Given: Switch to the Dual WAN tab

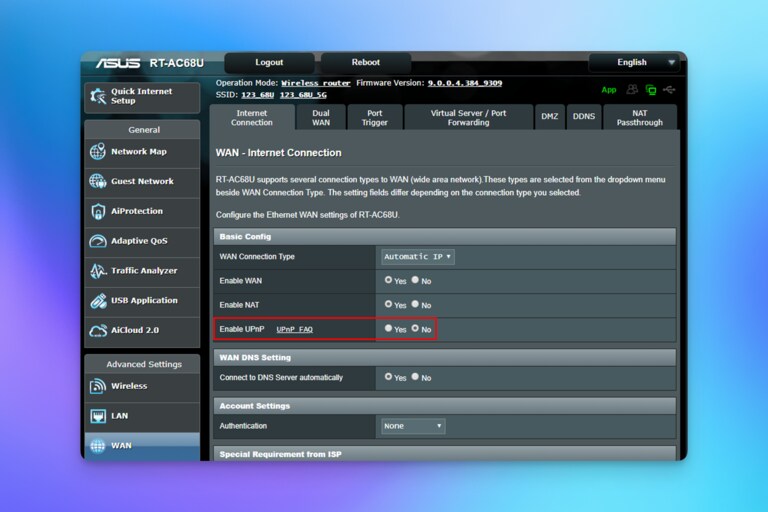Looking at the screenshot, I should tap(321, 118).
